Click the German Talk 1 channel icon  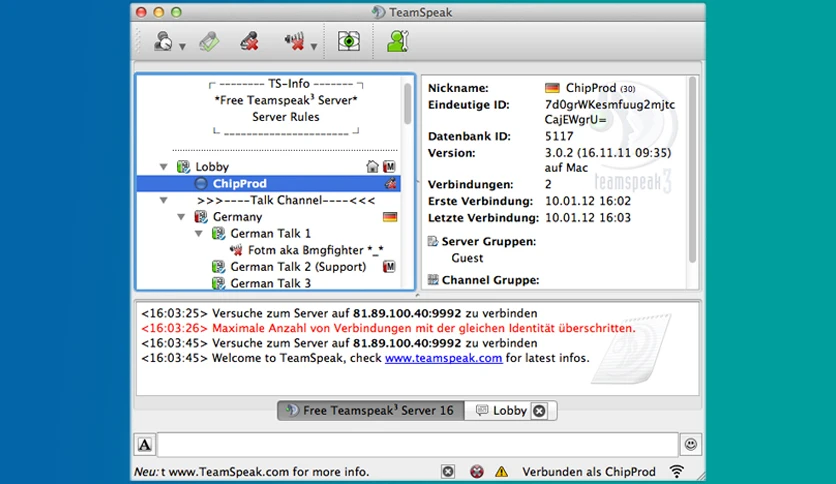[219, 233]
